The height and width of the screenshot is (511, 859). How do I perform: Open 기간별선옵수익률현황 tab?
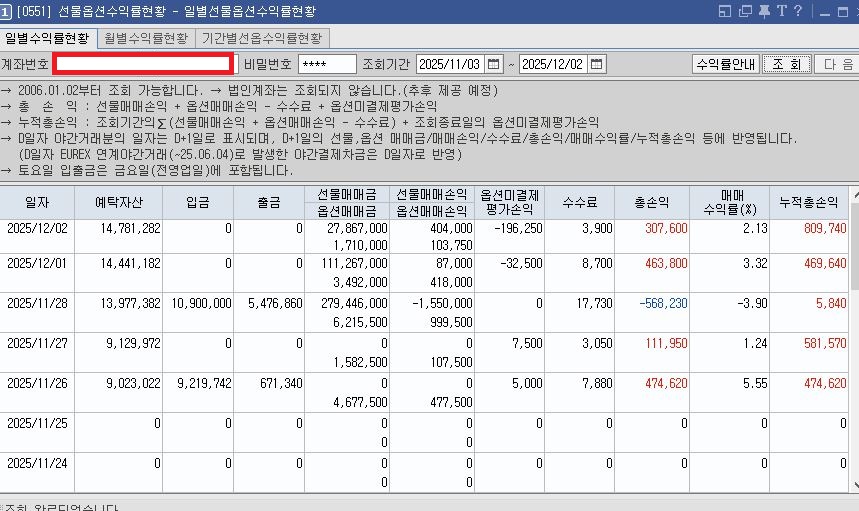tap(262, 38)
